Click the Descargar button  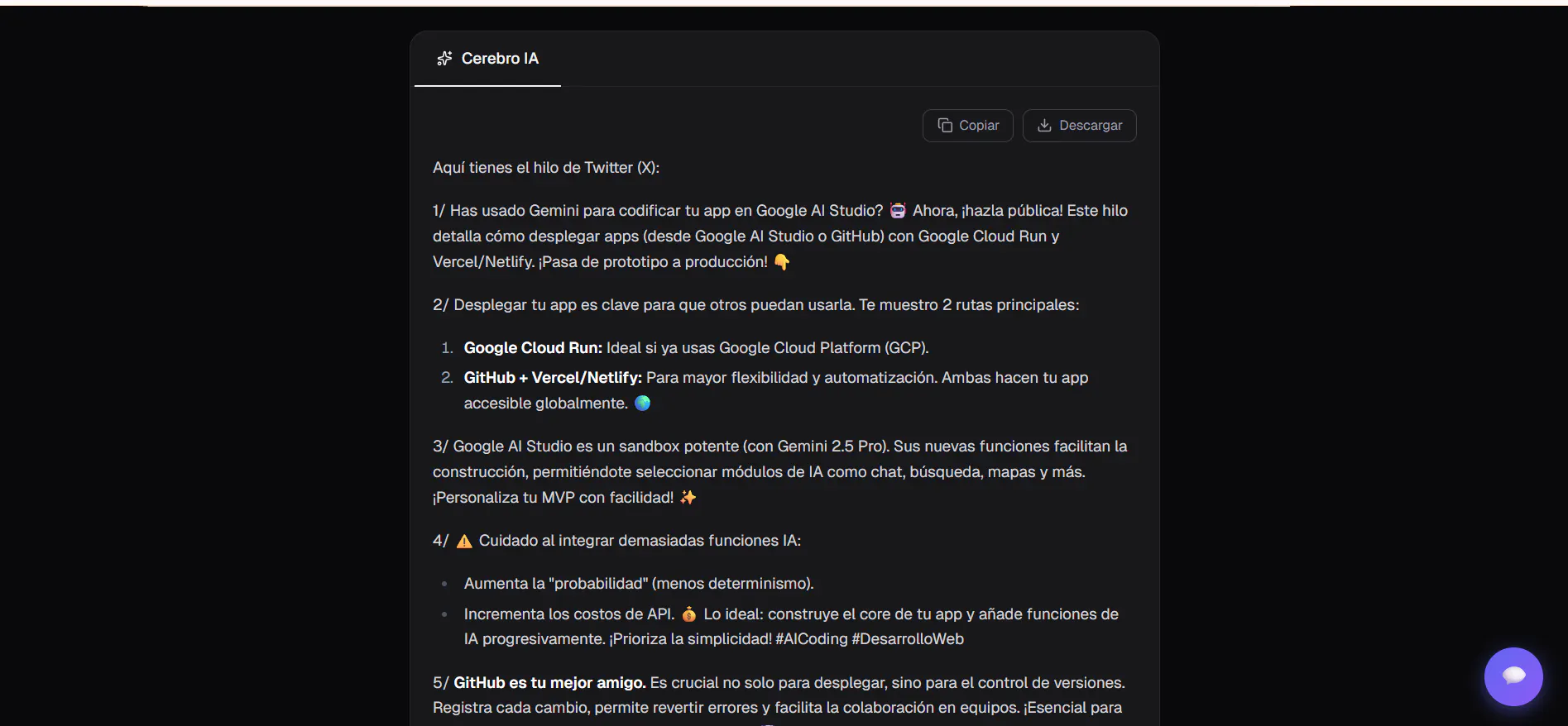tap(1080, 126)
